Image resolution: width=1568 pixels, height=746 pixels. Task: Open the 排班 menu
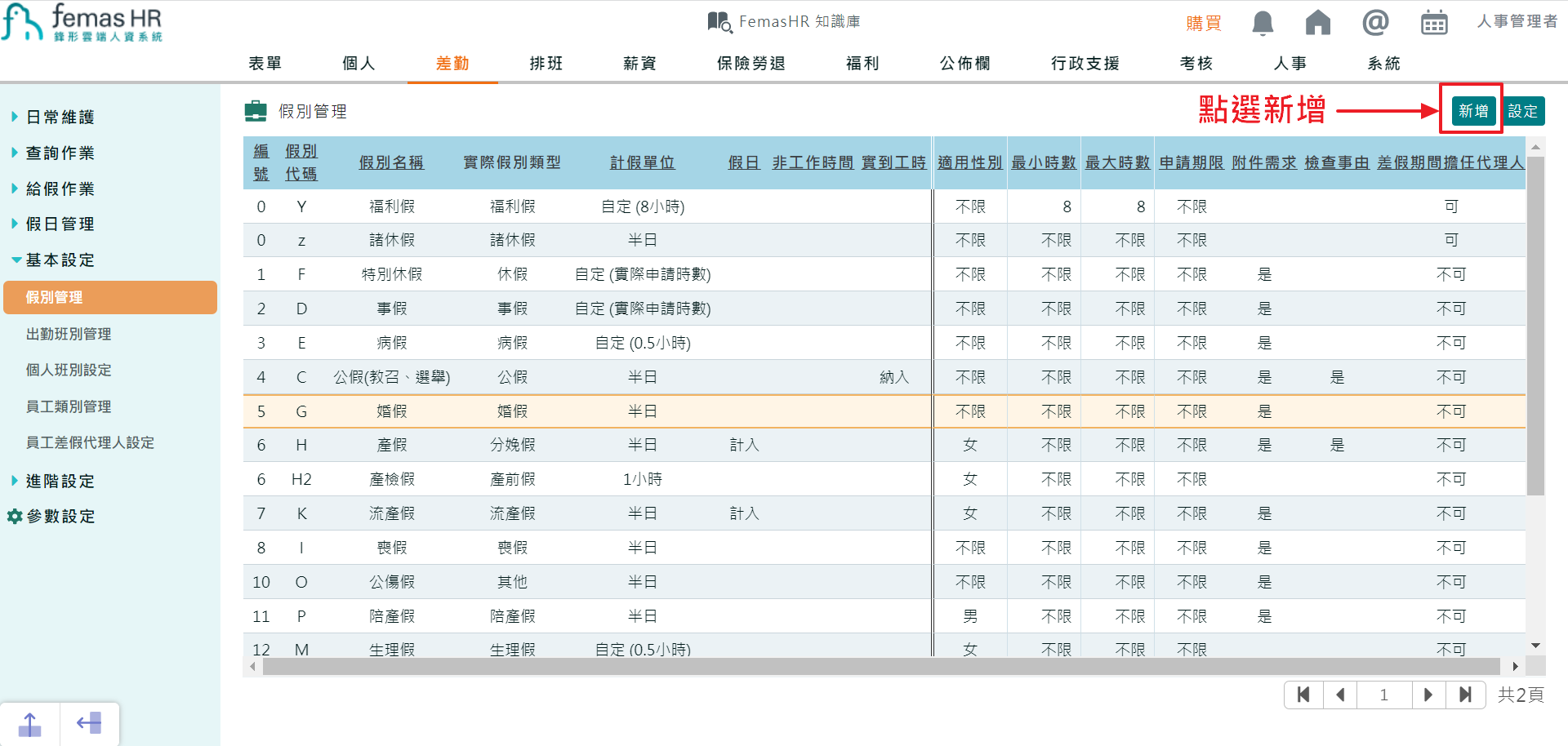point(546,63)
